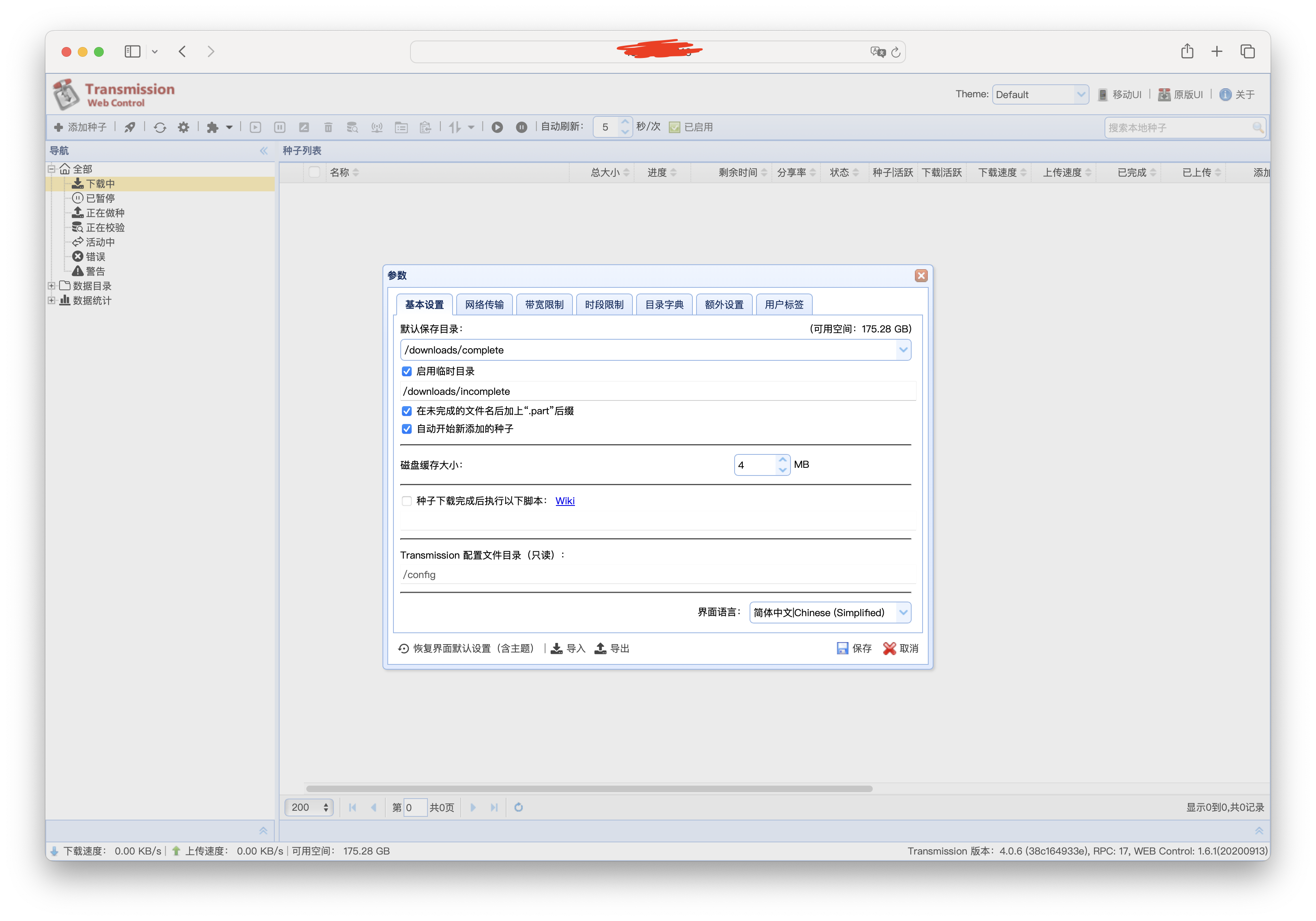Viewport: 1316px width, 921px height.
Task: Click the auto-refresh interval field showing 5
Action: pos(607,127)
